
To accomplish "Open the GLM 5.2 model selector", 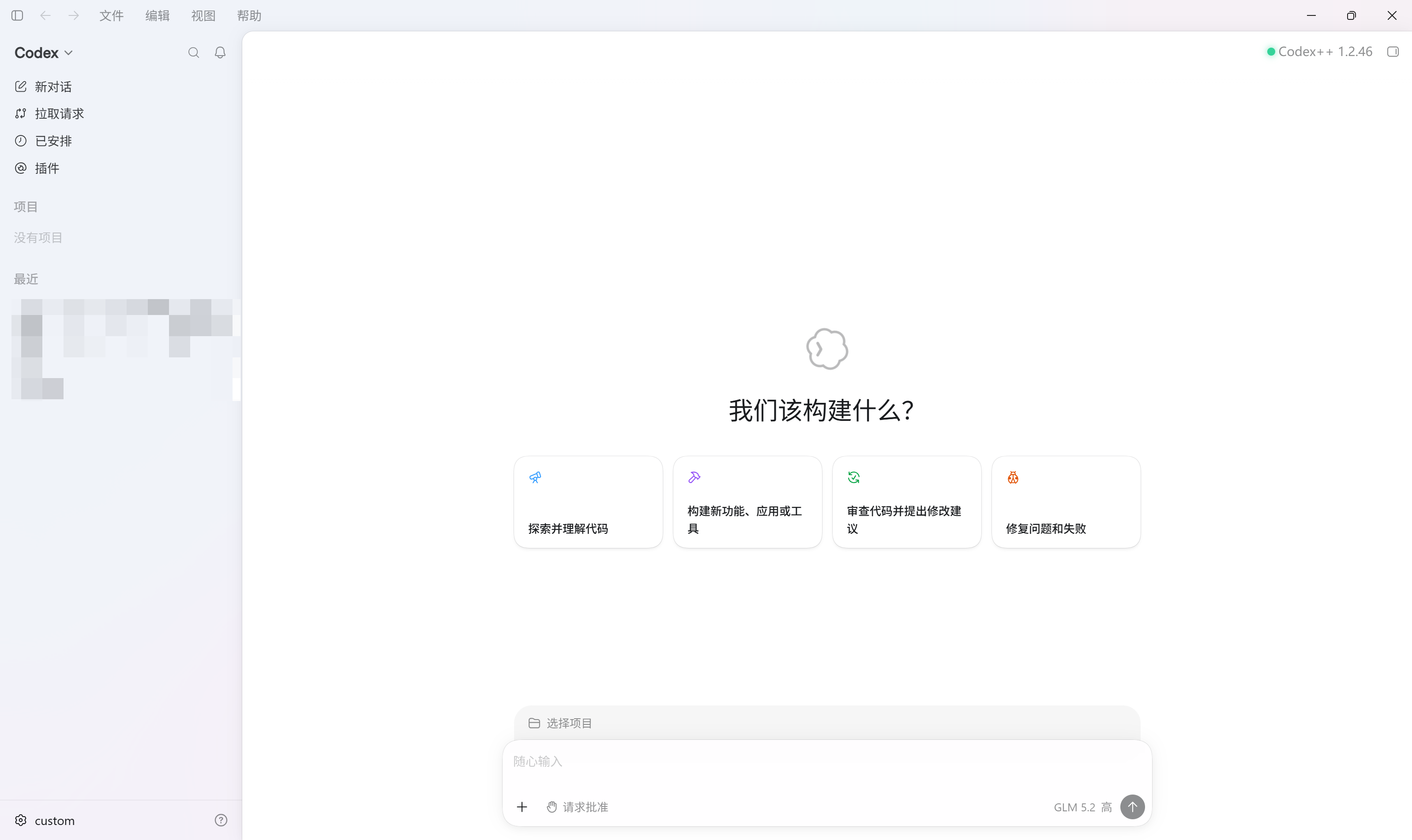I will click(1074, 807).
